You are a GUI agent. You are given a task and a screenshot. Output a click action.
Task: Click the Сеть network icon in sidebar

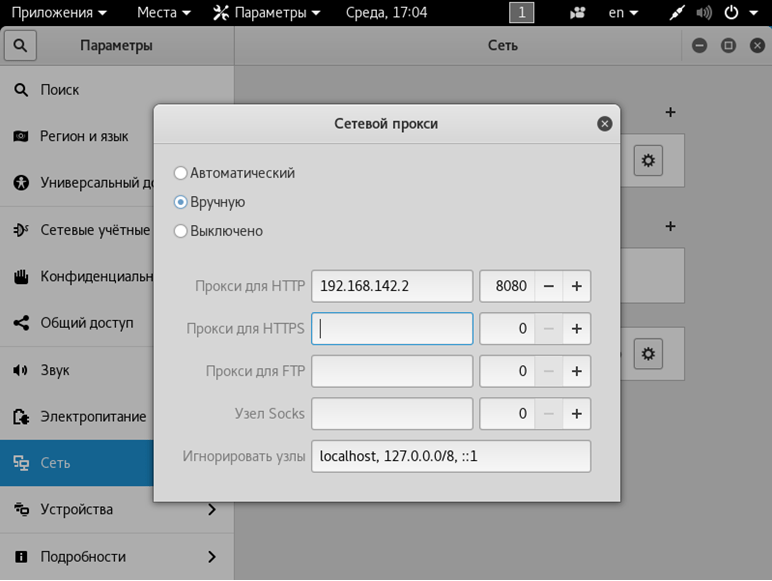pos(20,463)
